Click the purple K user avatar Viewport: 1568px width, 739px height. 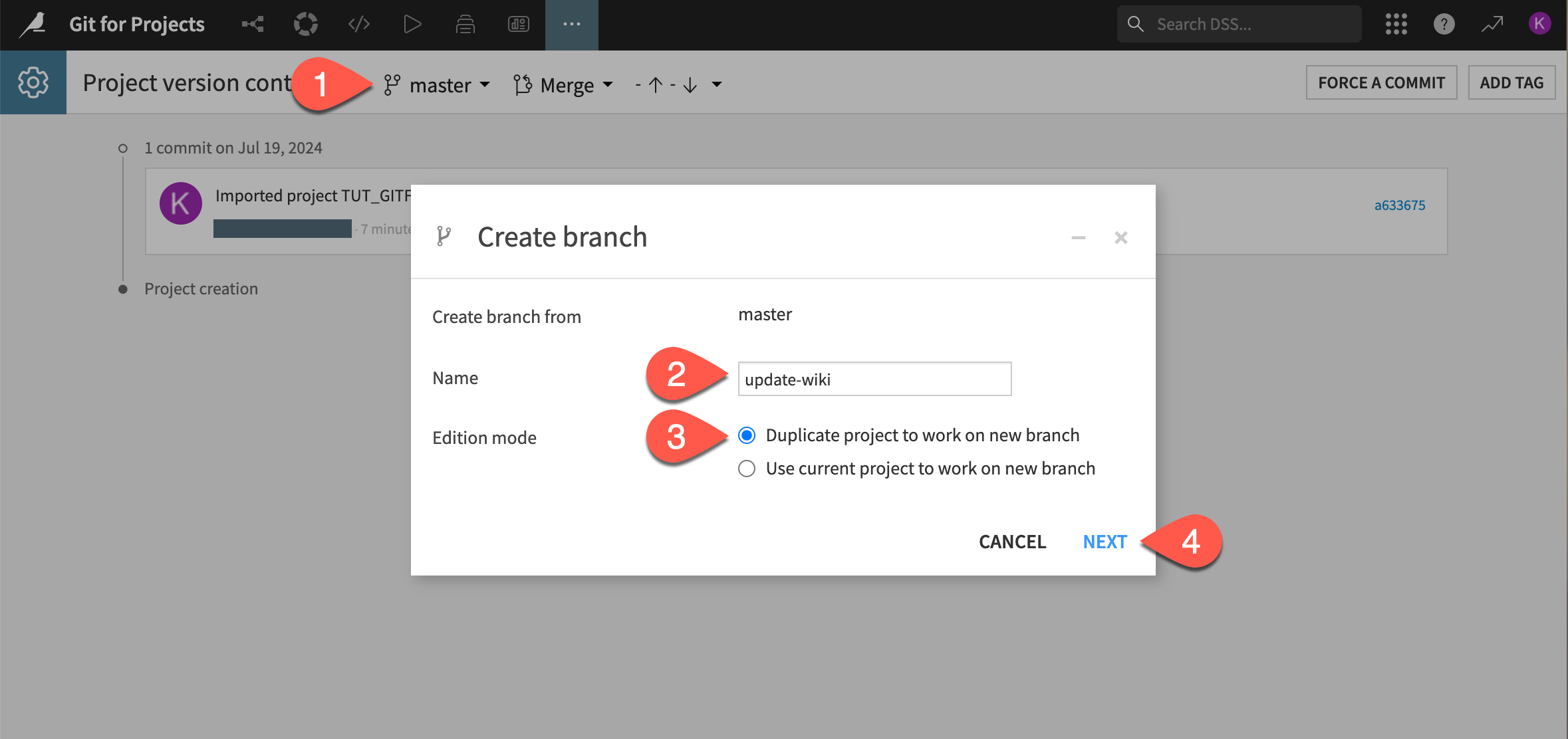[x=1539, y=23]
